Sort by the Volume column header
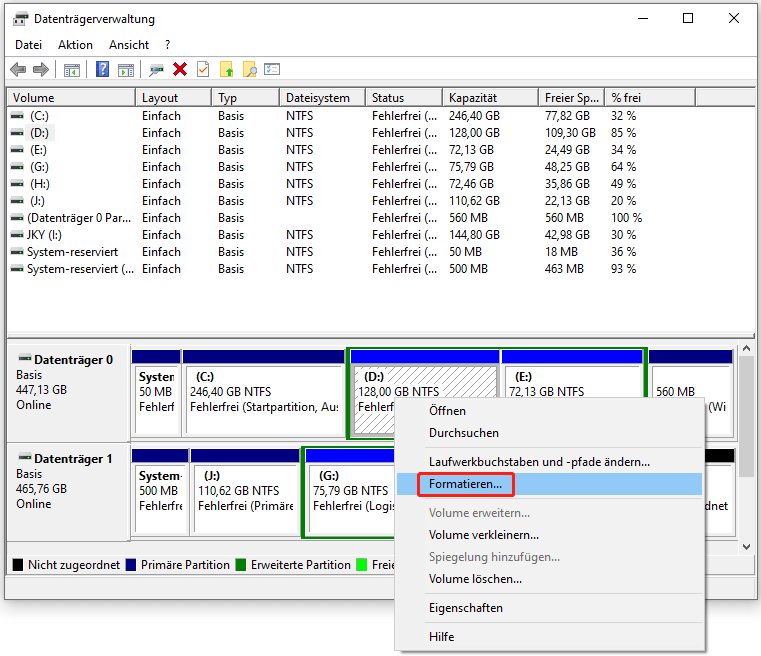This screenshot has height=656, width=761. click(71, 98)
